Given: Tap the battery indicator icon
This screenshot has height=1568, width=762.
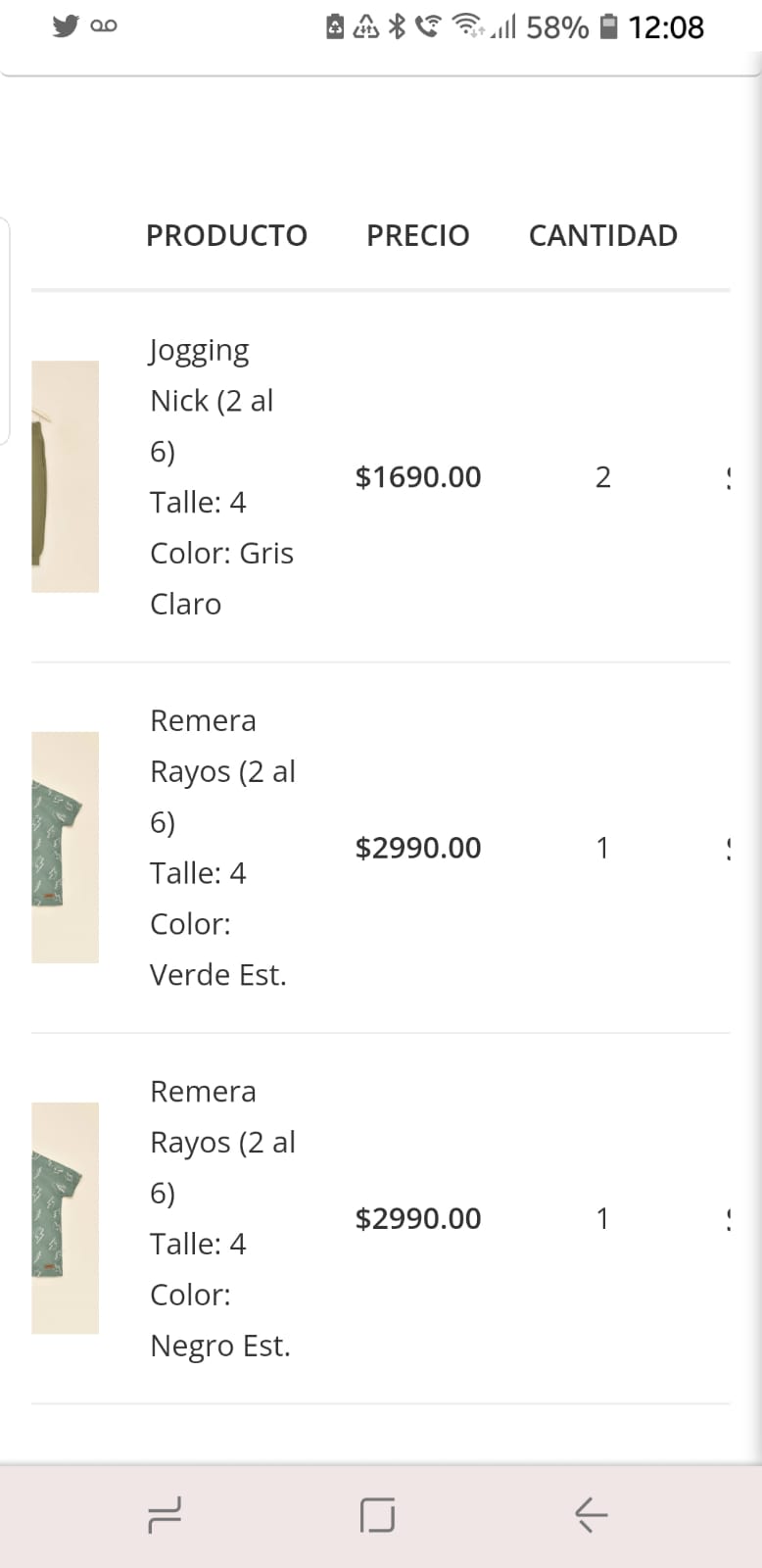Looking at the screenshot, I should point(609,26).
